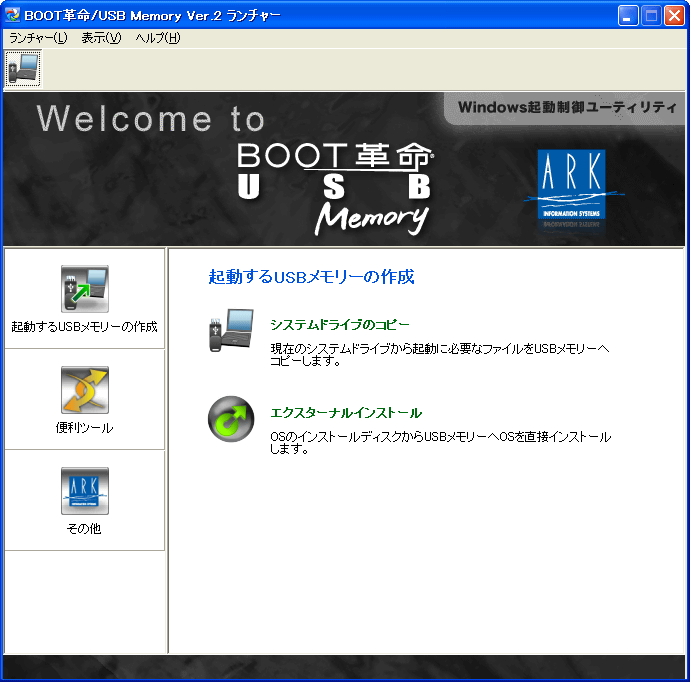This screenshot has height=682, width=690.
Task: Open the ランチャー(L) menu
Action: [x=38, y=38]
